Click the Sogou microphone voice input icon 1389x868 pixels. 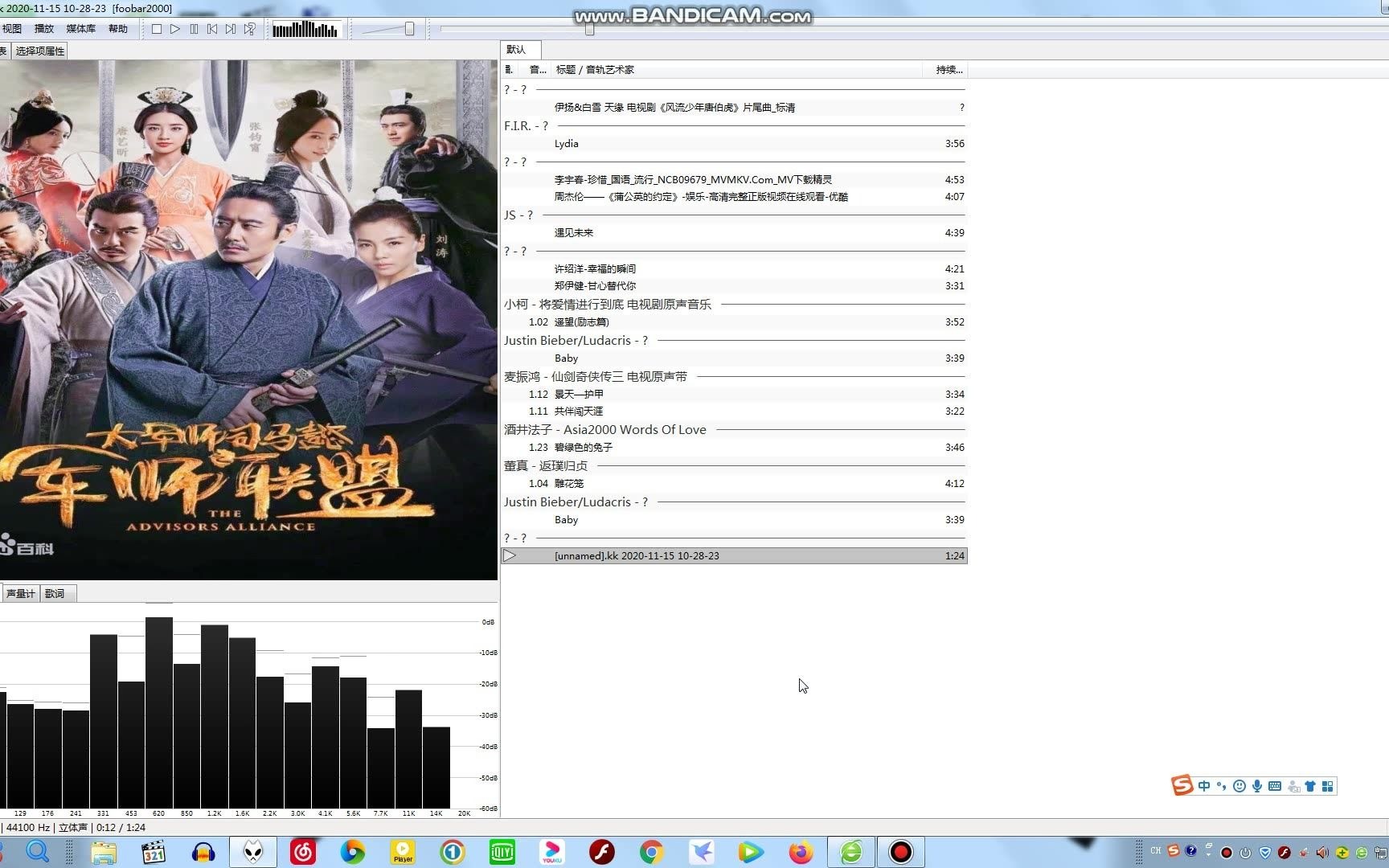(1257, 786)
